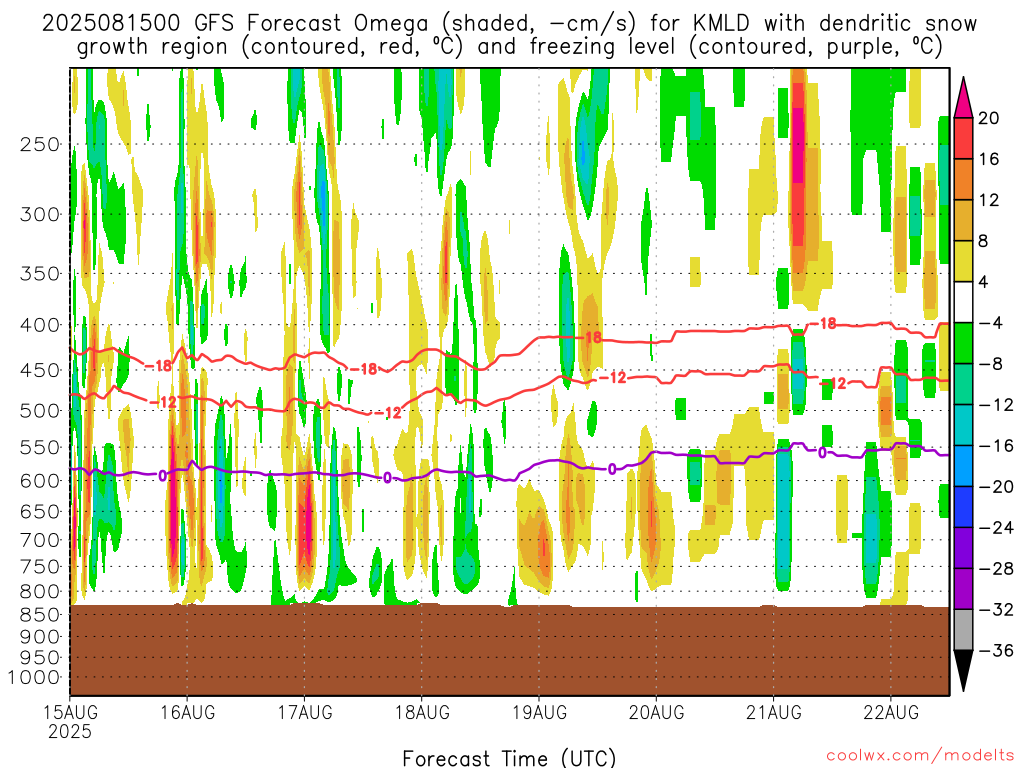Click the 600 pressure level label

click(40, 481)
